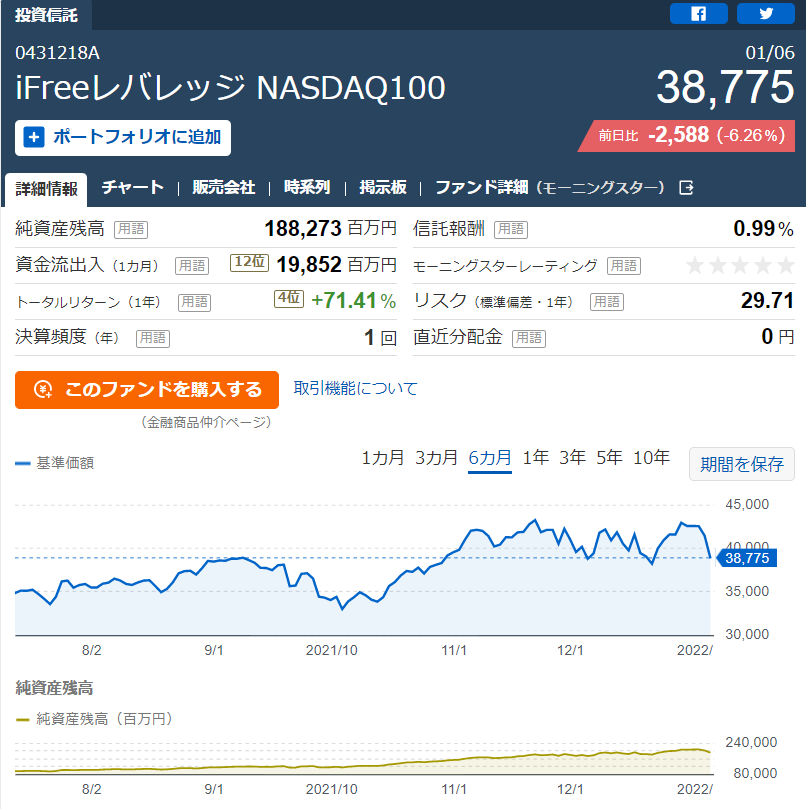Open 用語 glossary for 信託報酬
This screenshot has height=809, width=806.
(511, 229)
